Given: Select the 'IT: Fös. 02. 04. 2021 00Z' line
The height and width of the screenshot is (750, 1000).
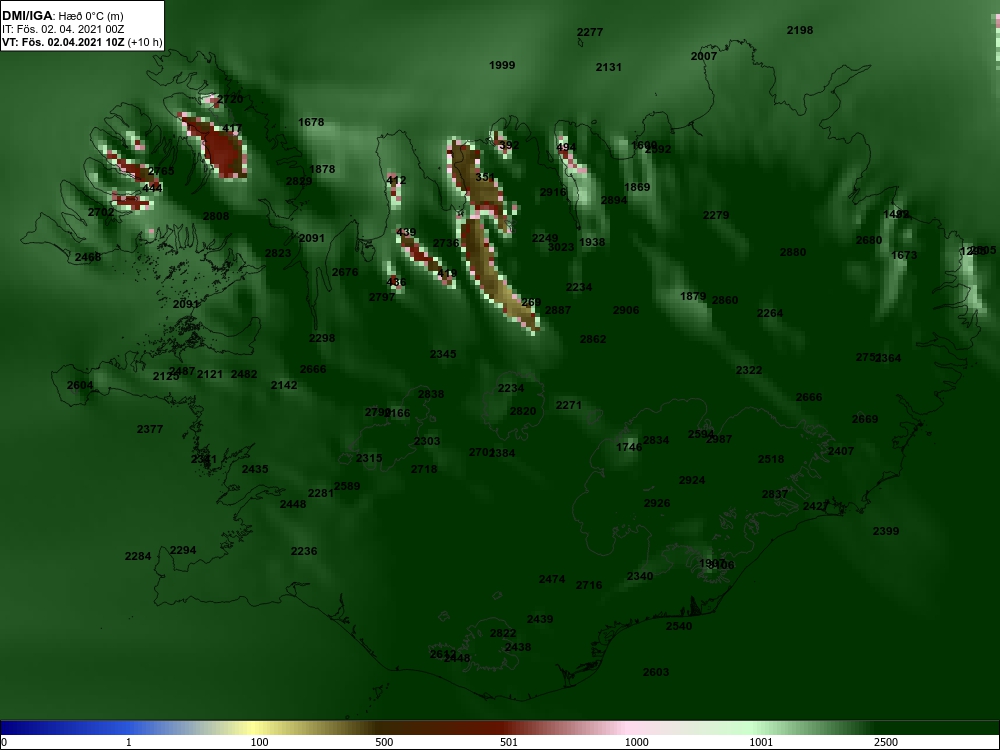Looking at the screenshot, I should coord(62,29).
